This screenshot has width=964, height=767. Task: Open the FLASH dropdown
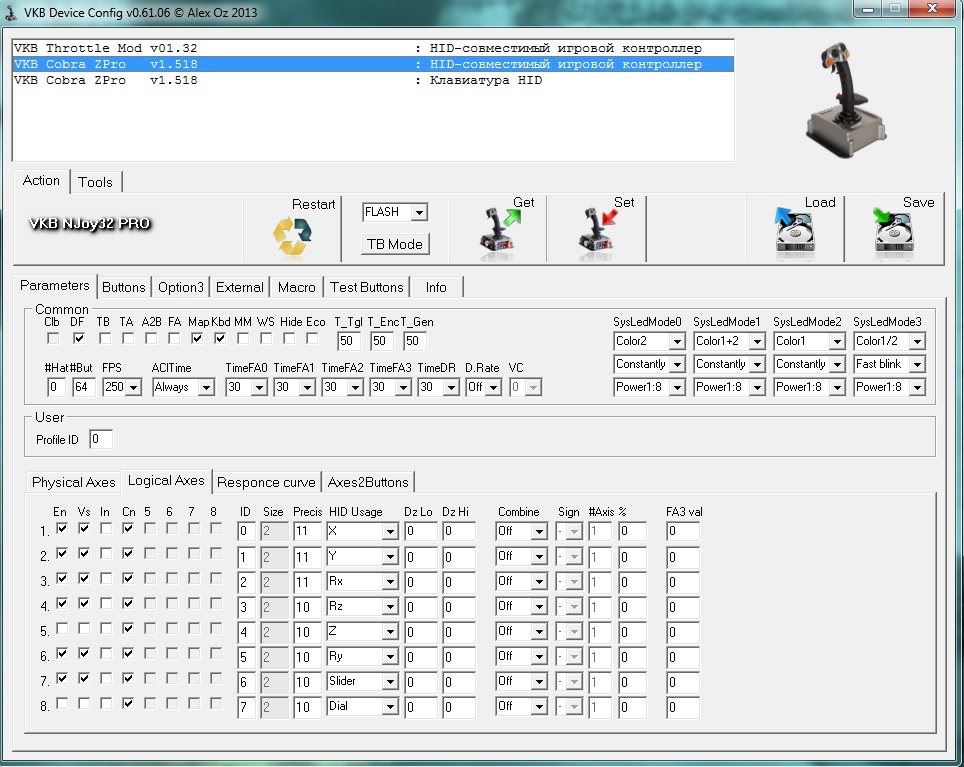(x=419, y=212)
